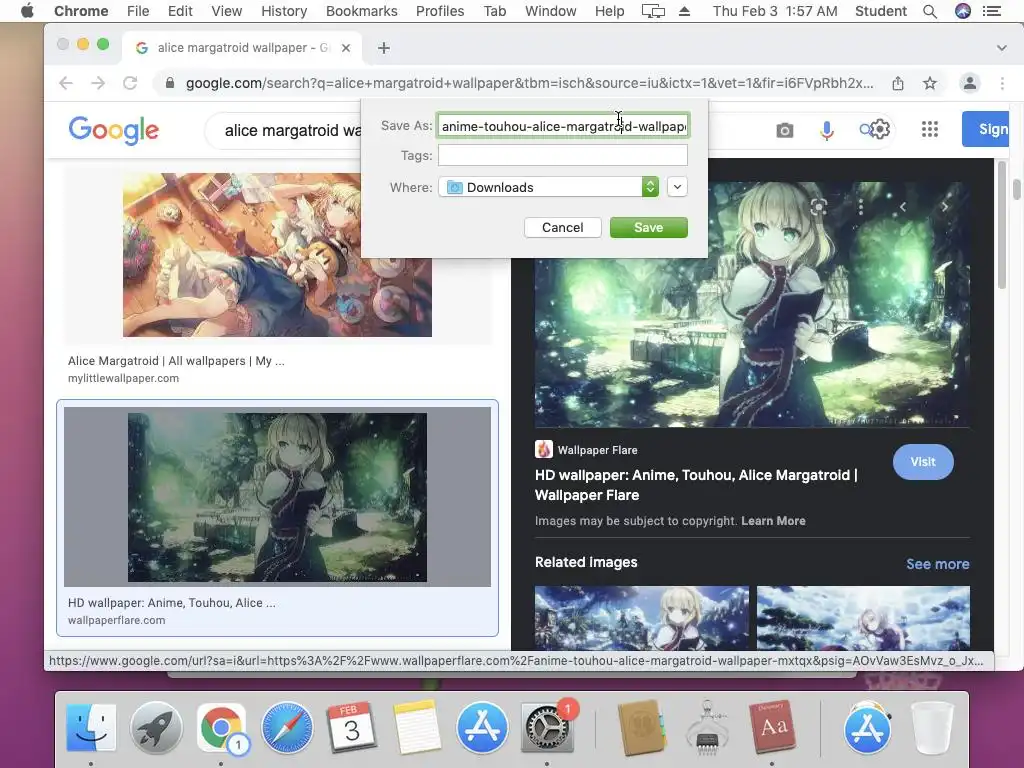
Task: Close the alice margatroid wallpaper tab
Action: (x=346, y=48)
